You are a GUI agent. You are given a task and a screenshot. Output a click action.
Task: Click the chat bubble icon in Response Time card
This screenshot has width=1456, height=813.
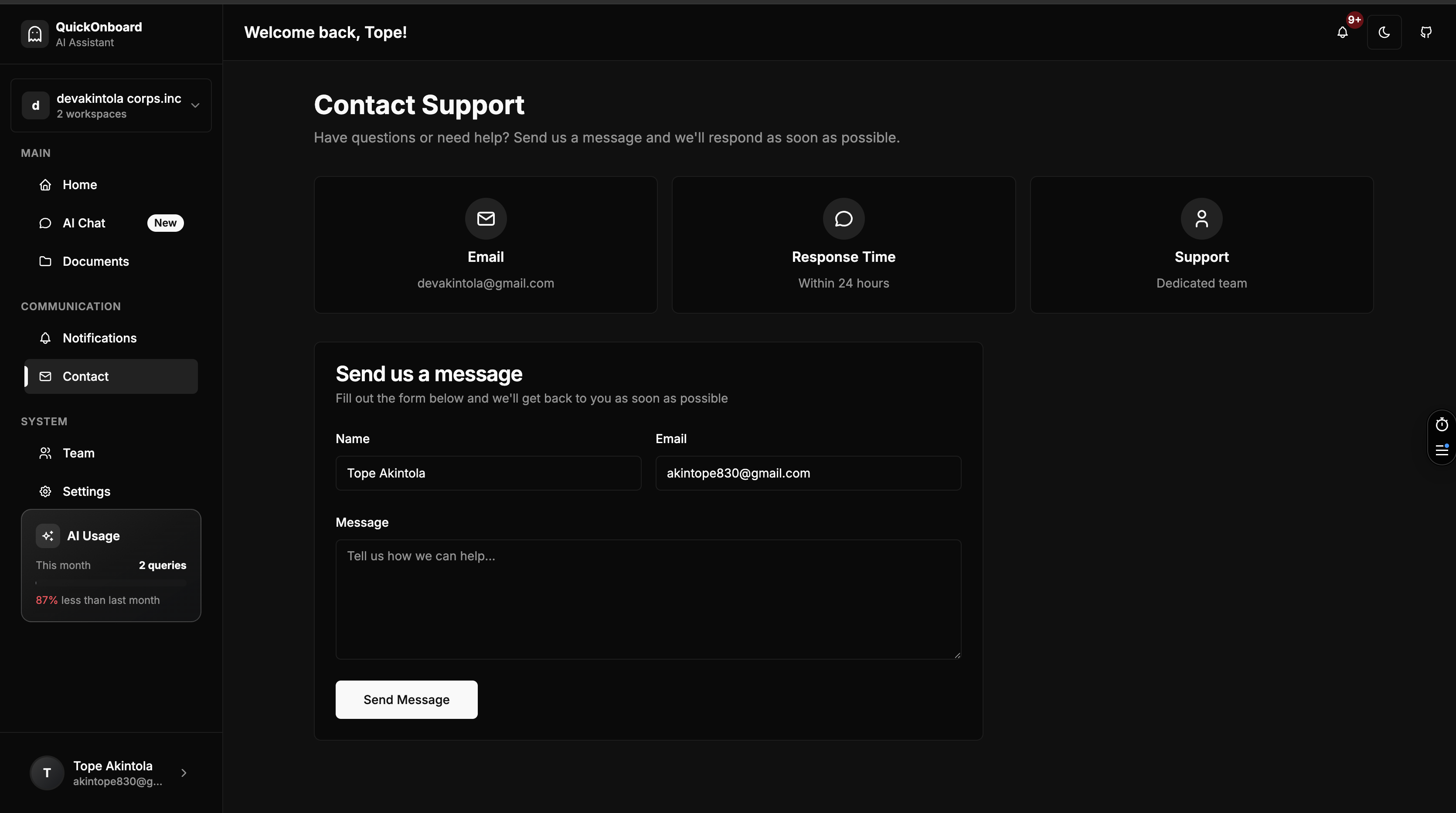coord(844,219)
